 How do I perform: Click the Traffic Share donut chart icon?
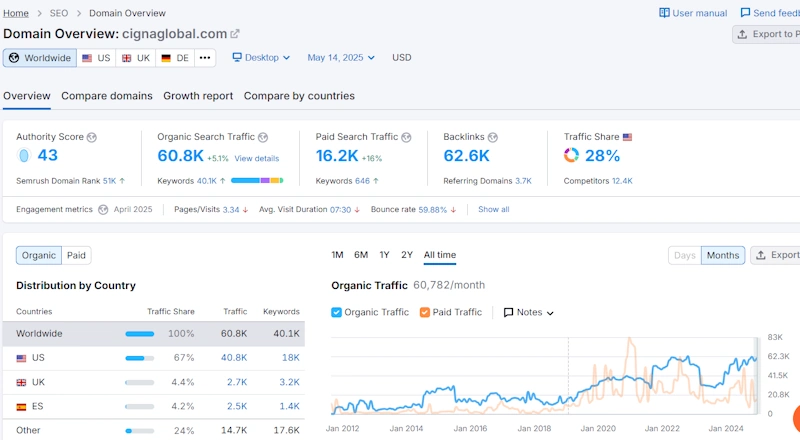(x=571, y=155)
